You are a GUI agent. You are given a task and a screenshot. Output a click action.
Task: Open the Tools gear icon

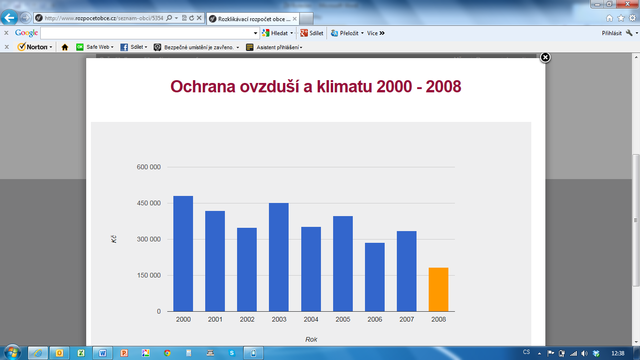pyautogui.click(x=633, y=18)
